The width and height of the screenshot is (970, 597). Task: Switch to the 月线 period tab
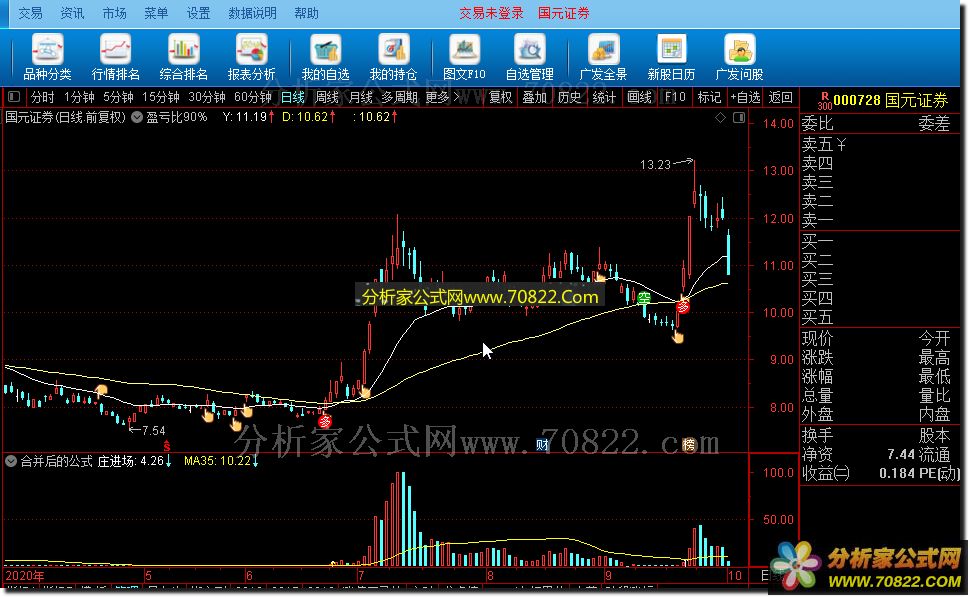click(x=361, y=97)
